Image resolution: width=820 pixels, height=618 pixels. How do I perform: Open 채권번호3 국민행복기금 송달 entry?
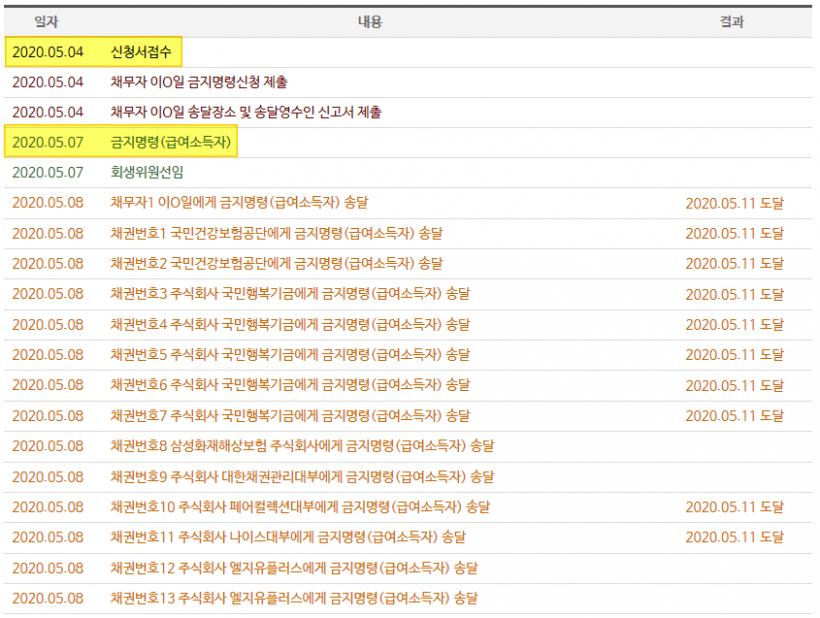tap(290, 293)
